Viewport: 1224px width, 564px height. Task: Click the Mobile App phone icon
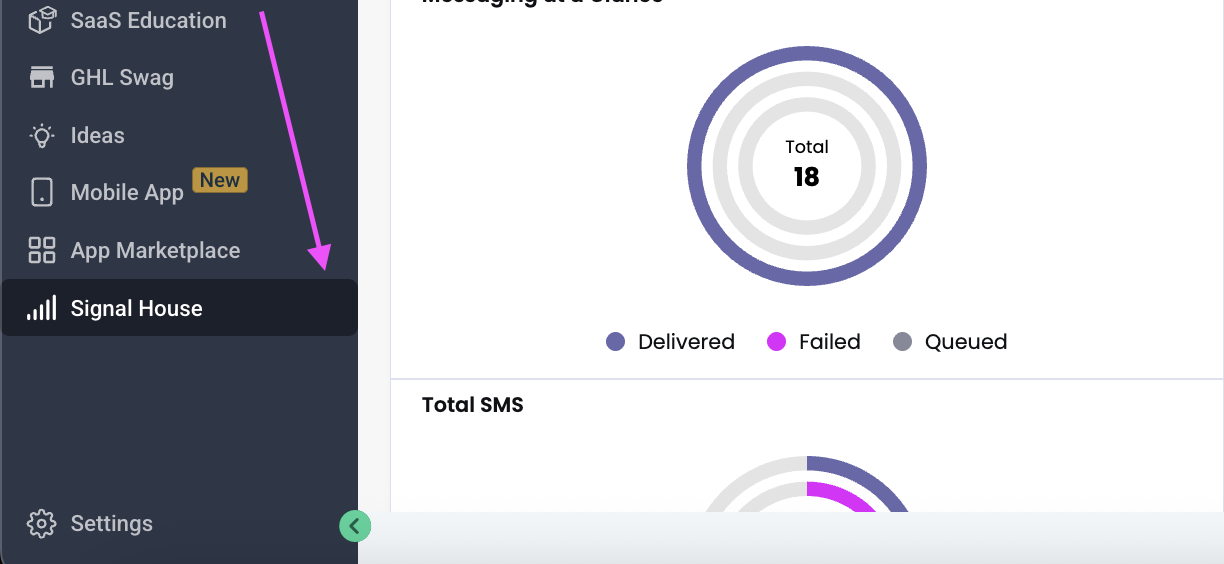coord(42,192)
